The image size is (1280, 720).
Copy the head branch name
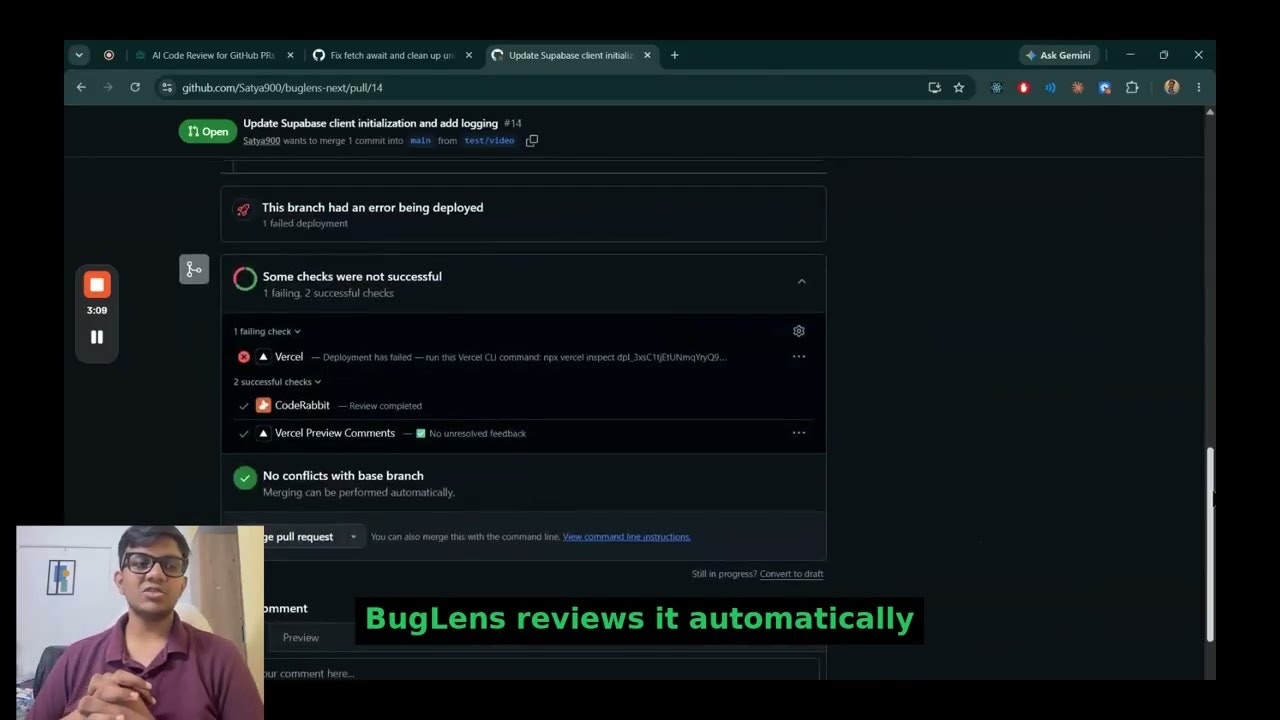532,141
